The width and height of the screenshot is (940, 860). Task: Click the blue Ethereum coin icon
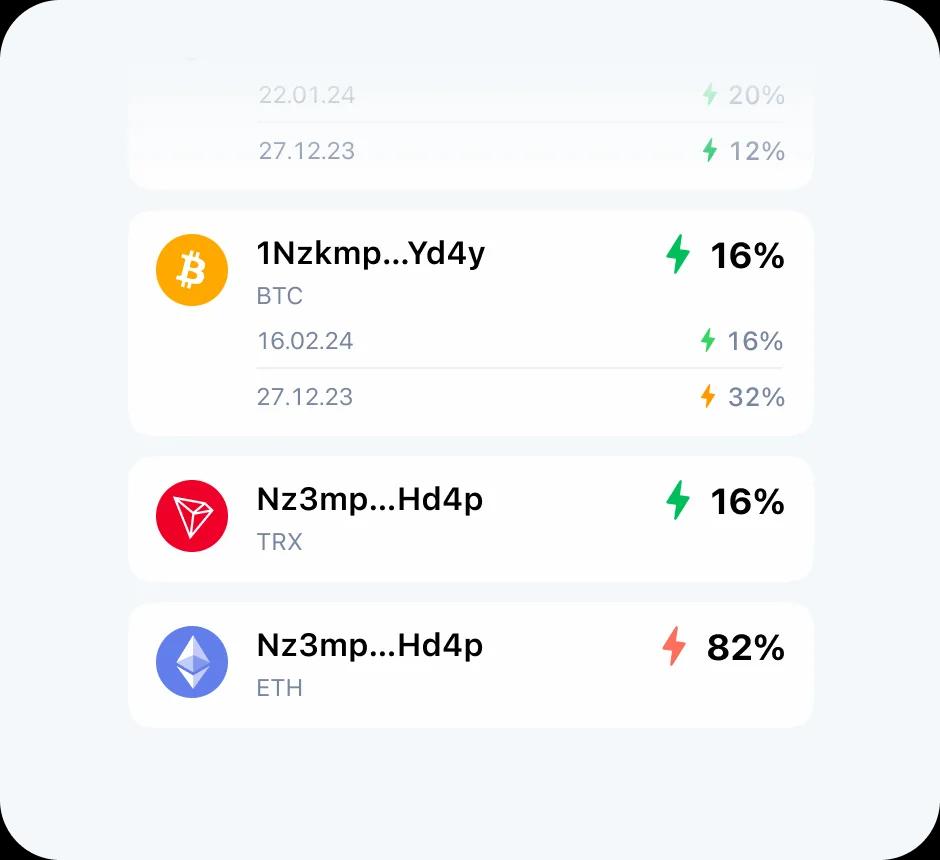(x=192, y=662)
